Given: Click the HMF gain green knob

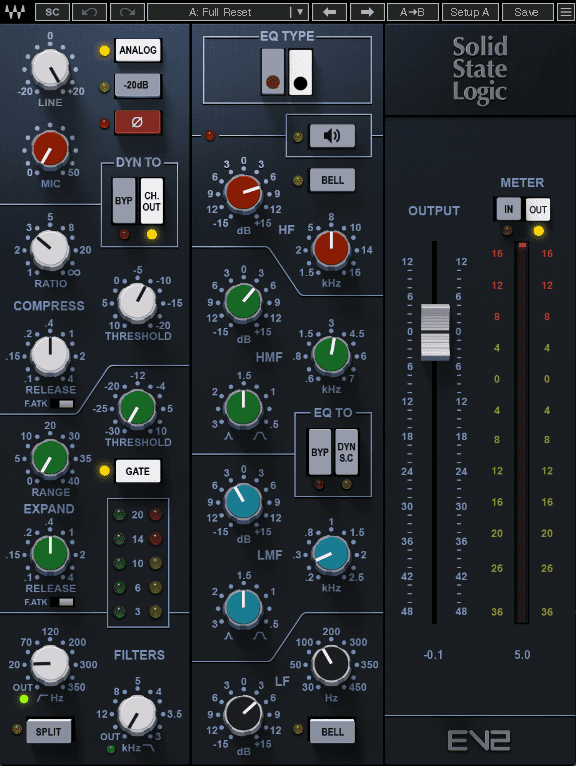Looking at the screenshot, I should tap(243, 302).
